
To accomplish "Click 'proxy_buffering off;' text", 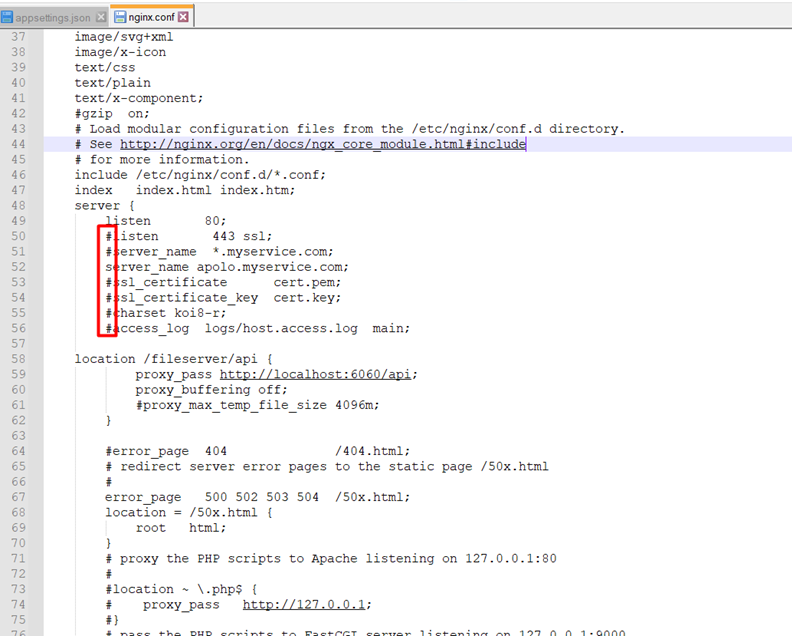I will point(211,389).
